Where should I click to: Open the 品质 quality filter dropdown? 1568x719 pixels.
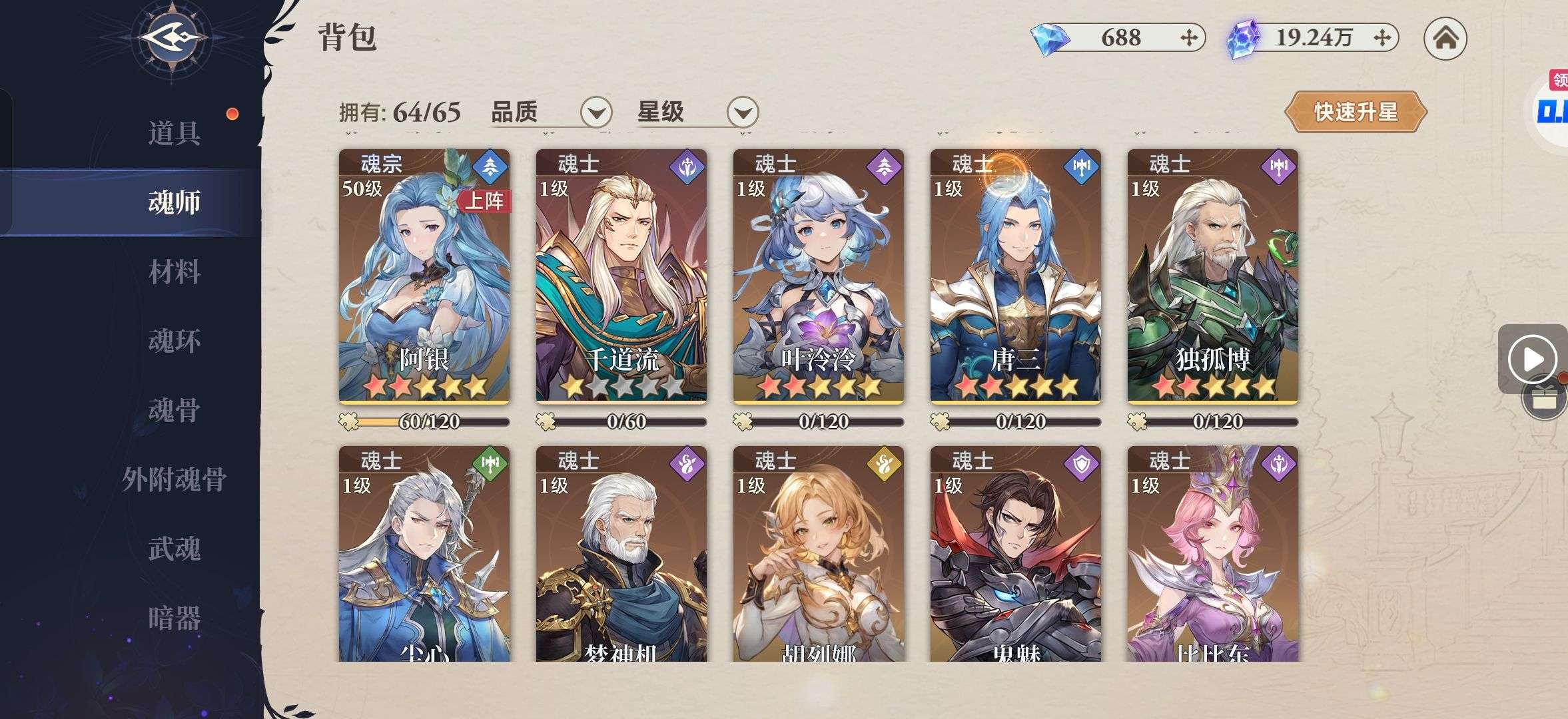[596, 112]
